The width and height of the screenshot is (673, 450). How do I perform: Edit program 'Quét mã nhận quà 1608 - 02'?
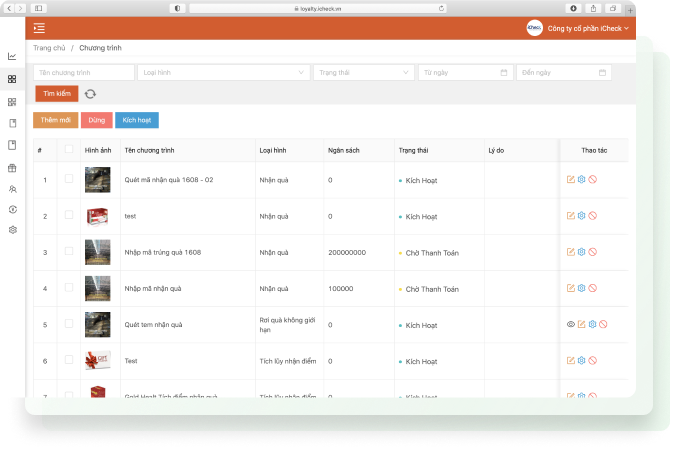coord(570,179)
